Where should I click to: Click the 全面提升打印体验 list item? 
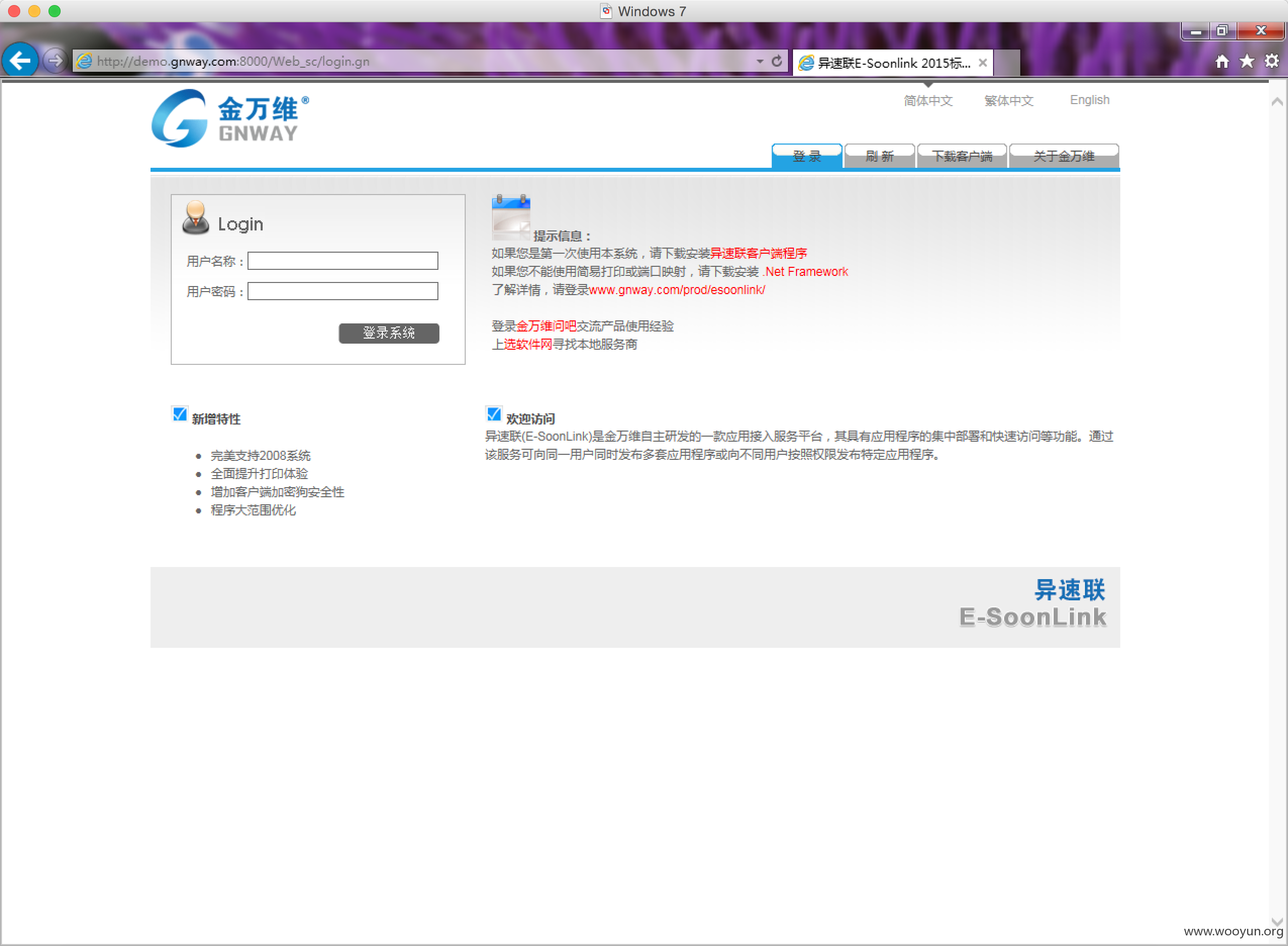pyautogui.click(x=259, y=474)
